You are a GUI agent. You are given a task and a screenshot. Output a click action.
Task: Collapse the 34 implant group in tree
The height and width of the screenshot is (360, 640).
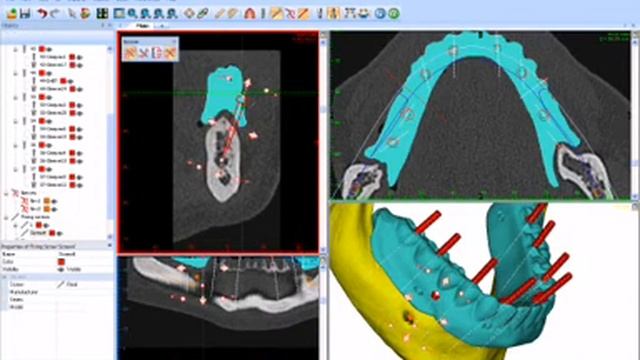point(15,121)
